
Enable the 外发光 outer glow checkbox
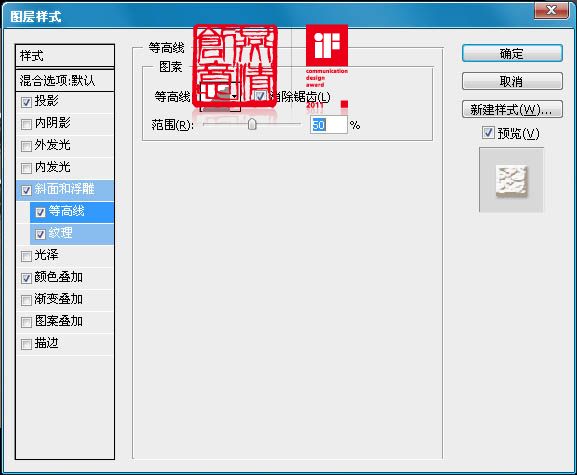point(26,146)
